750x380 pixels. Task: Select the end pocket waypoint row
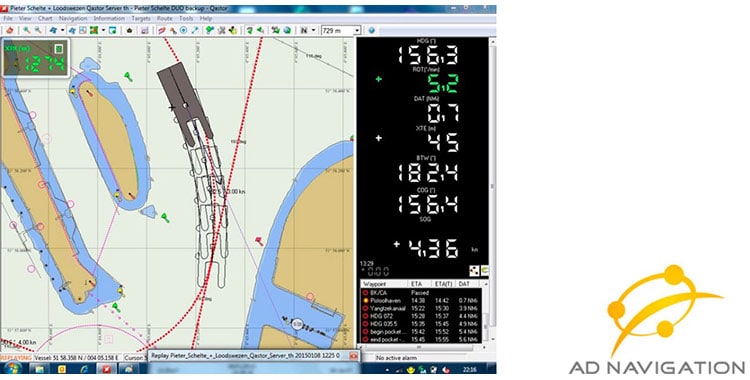[420, 339]
